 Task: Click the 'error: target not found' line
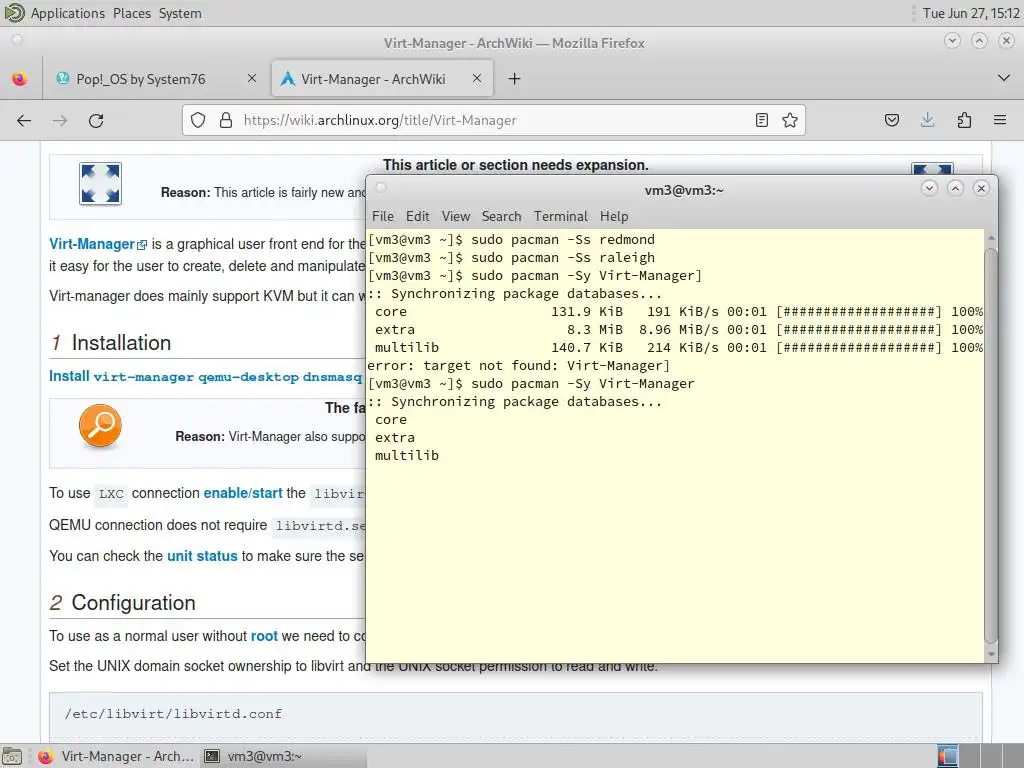point(519,366)
